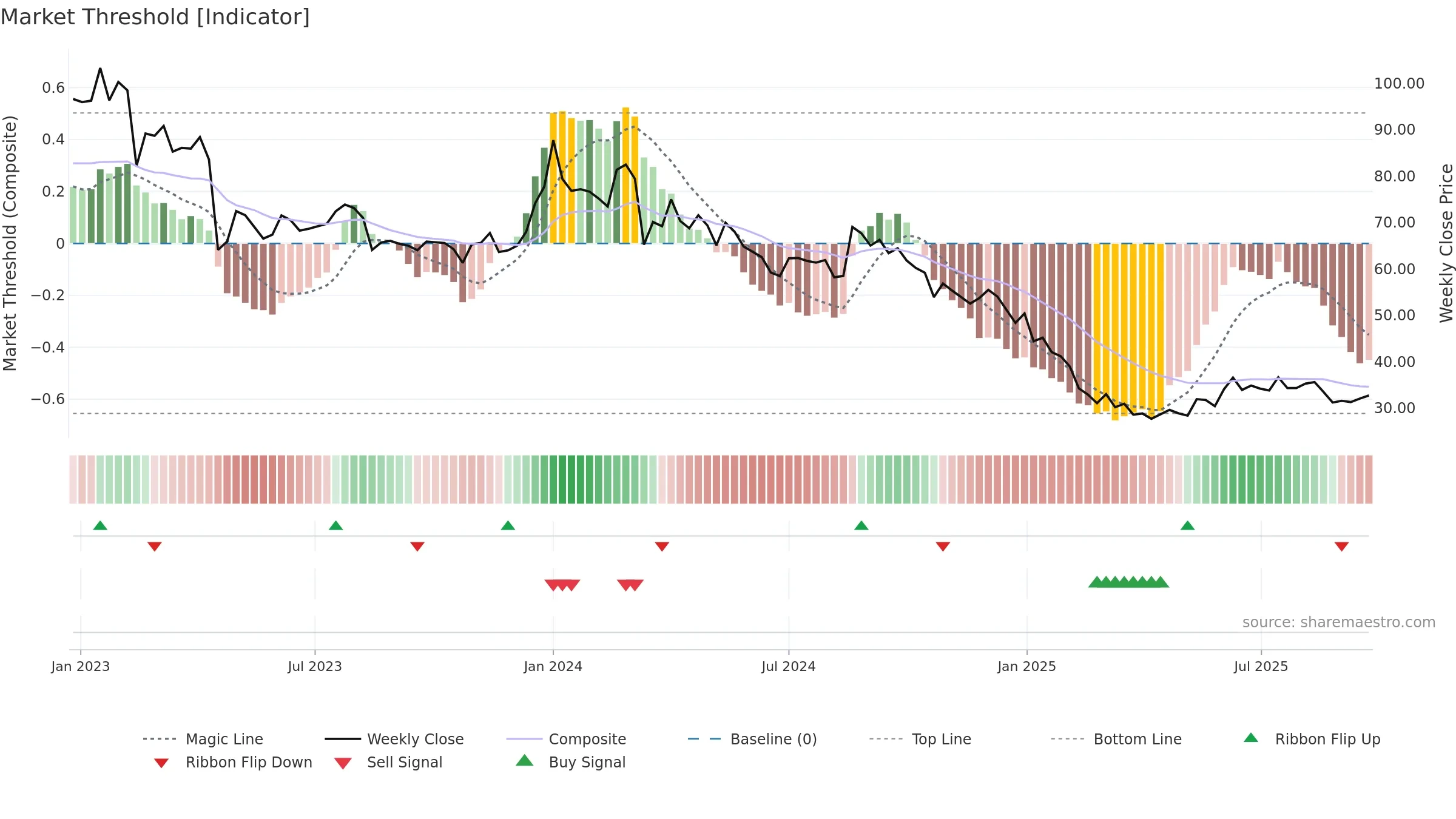Click the 30.00 price axis label

(1395, 408)
